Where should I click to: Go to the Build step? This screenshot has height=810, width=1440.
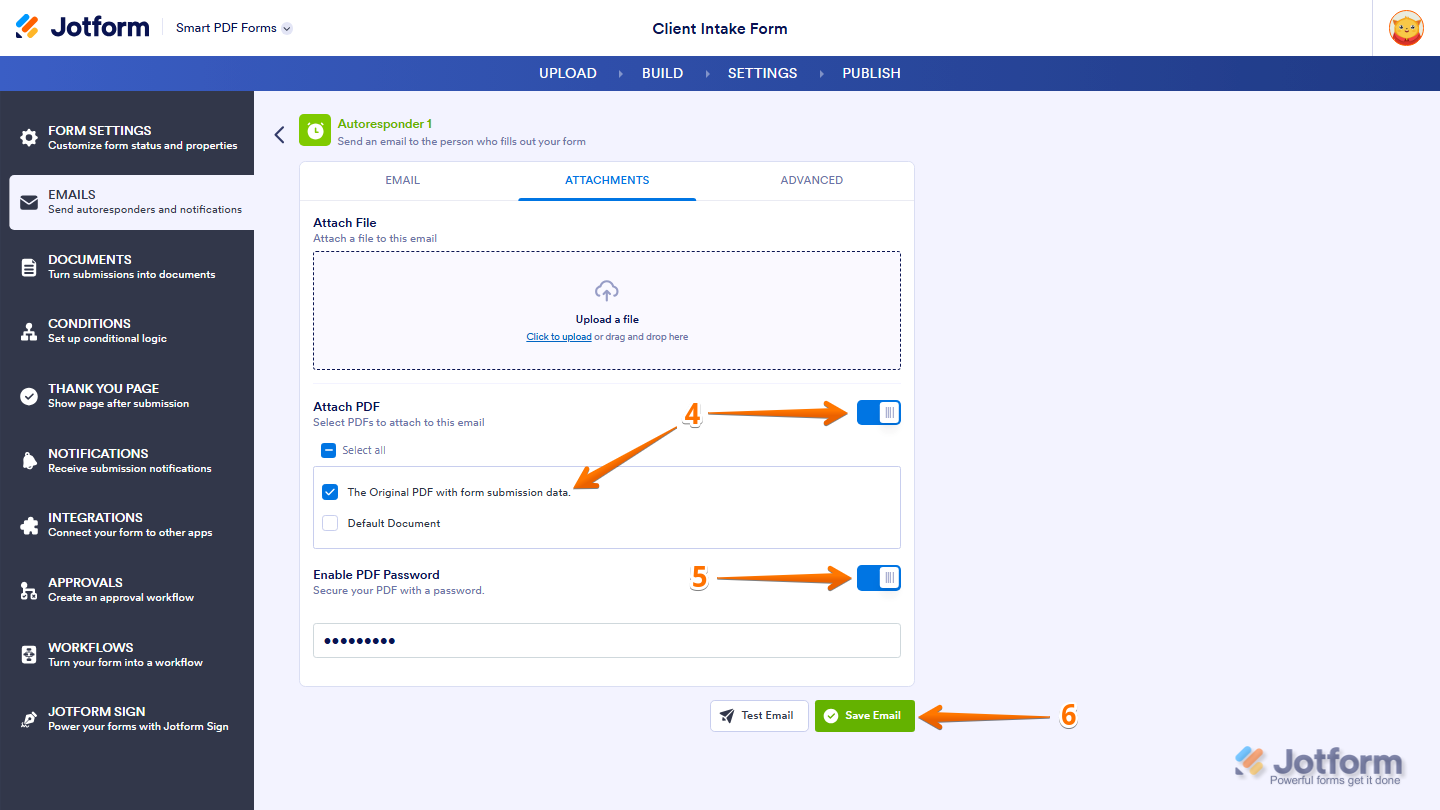tap(663, 73)
